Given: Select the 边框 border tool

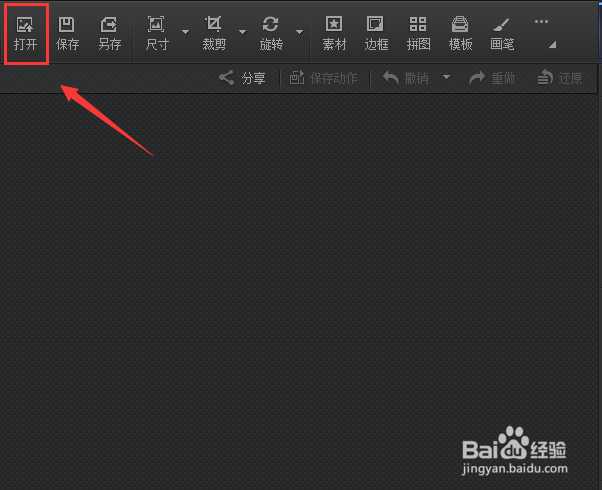Looking at the screenshot, I should (x=376, y=34).
